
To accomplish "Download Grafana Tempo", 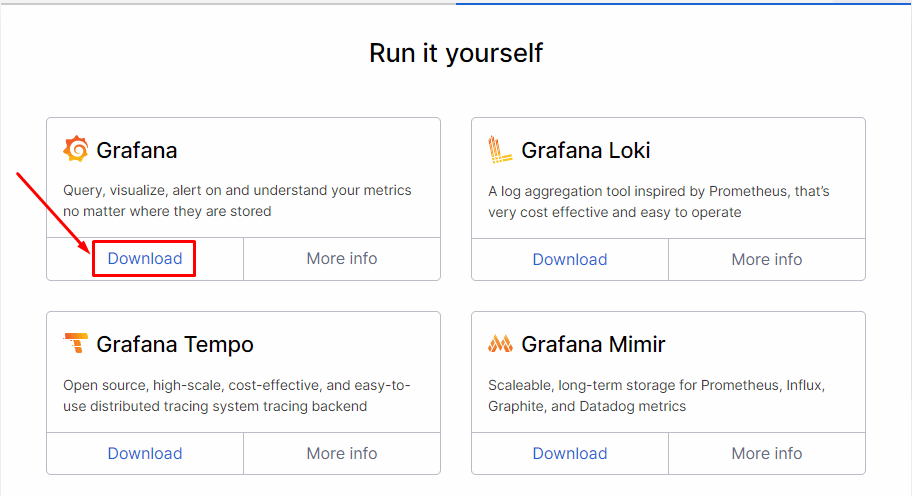I will pyautogui.click(x=145, y=453).
